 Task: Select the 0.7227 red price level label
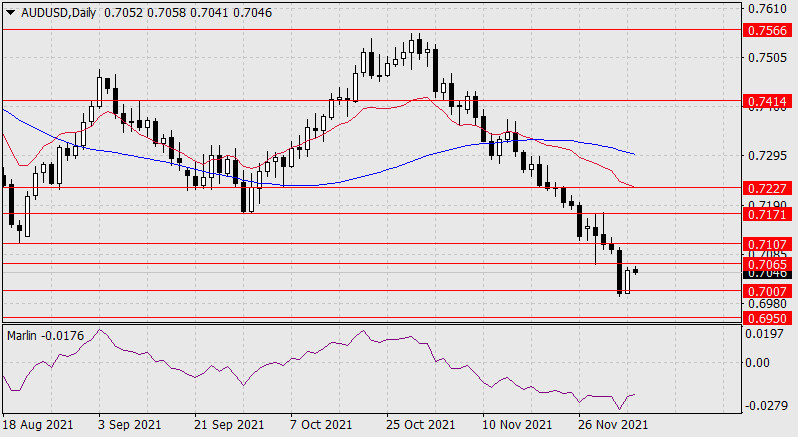click(x=767, y=188)
